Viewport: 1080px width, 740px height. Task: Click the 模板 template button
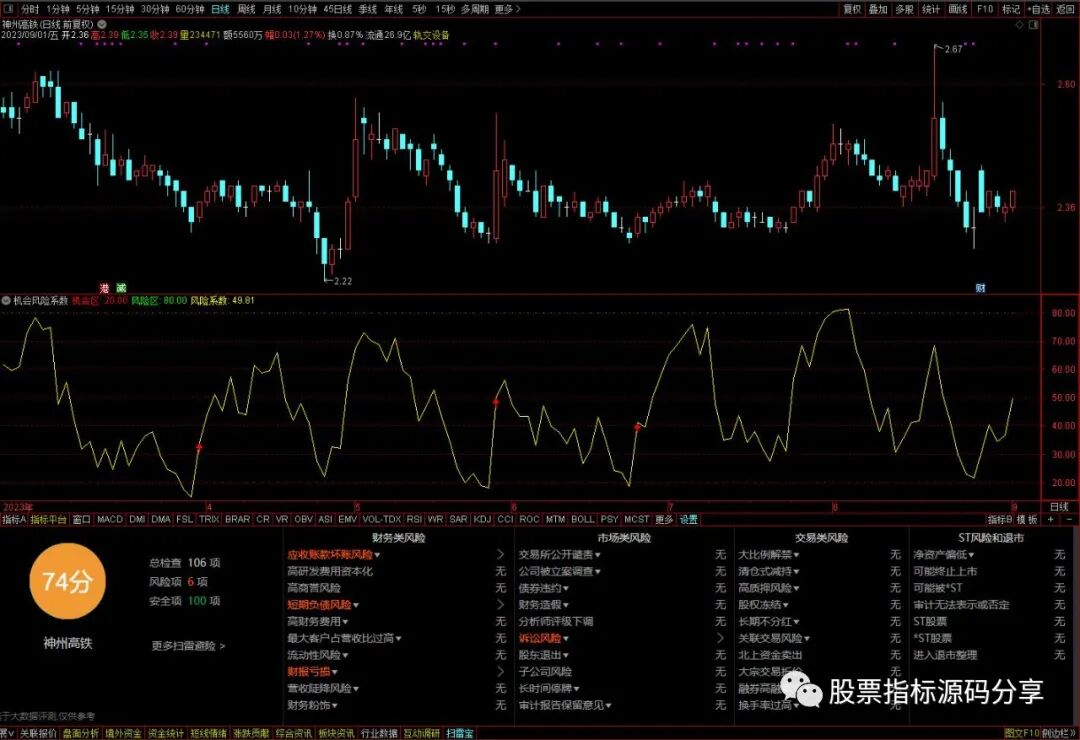[1028, 519]
